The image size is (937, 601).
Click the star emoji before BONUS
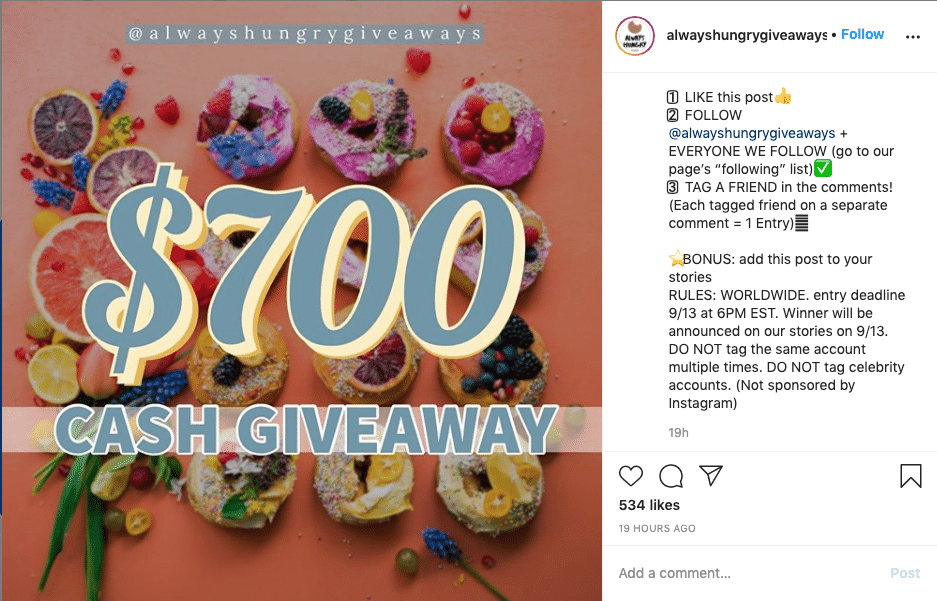click(676, 259)
